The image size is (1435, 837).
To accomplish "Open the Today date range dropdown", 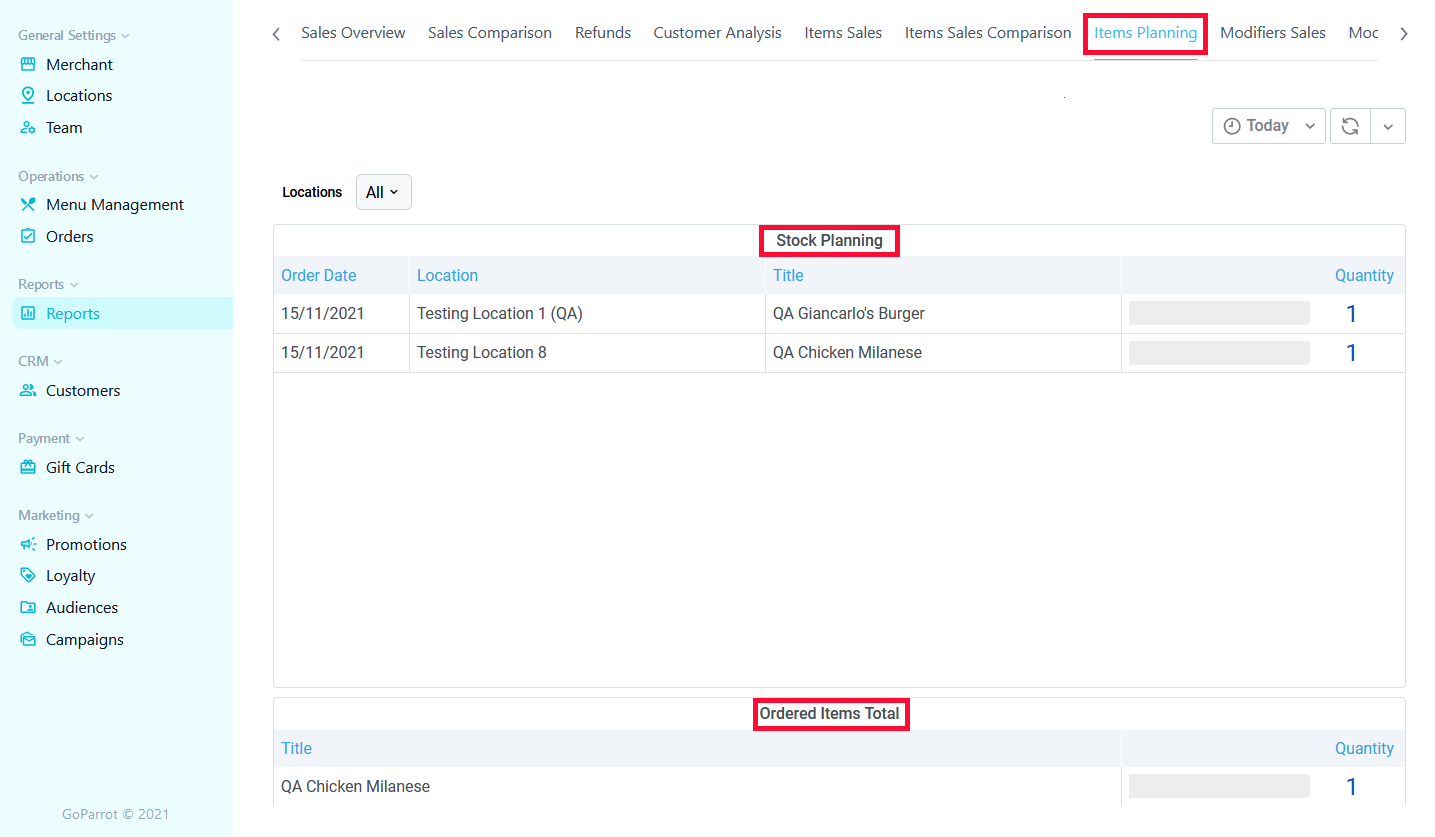I will coord(1268,126).
